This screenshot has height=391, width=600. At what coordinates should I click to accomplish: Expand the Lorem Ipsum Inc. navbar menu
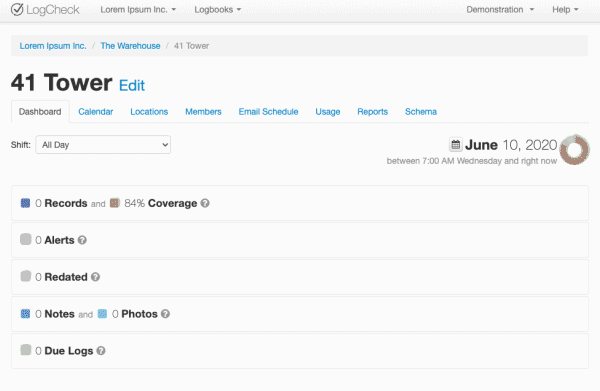pyautogui.click(x=138, y=10)
